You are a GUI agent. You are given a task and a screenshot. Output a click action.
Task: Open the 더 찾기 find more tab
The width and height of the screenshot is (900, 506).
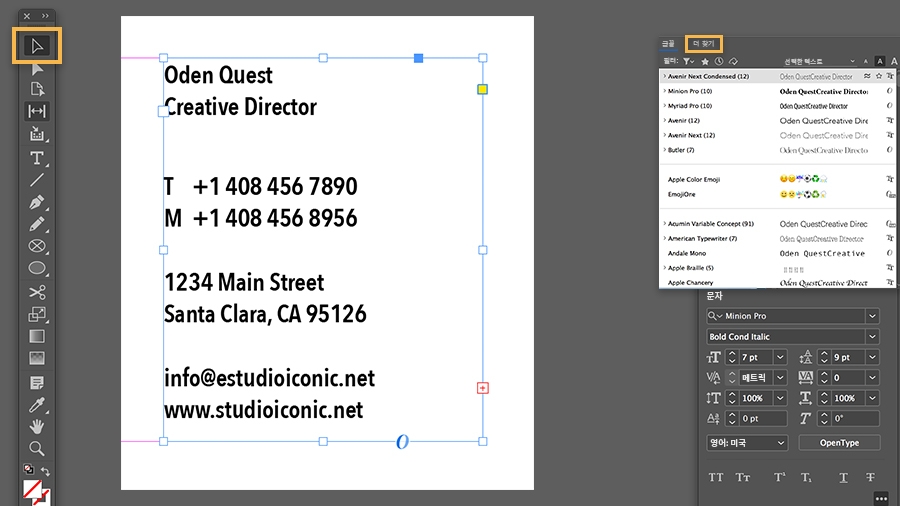[703, 44]
